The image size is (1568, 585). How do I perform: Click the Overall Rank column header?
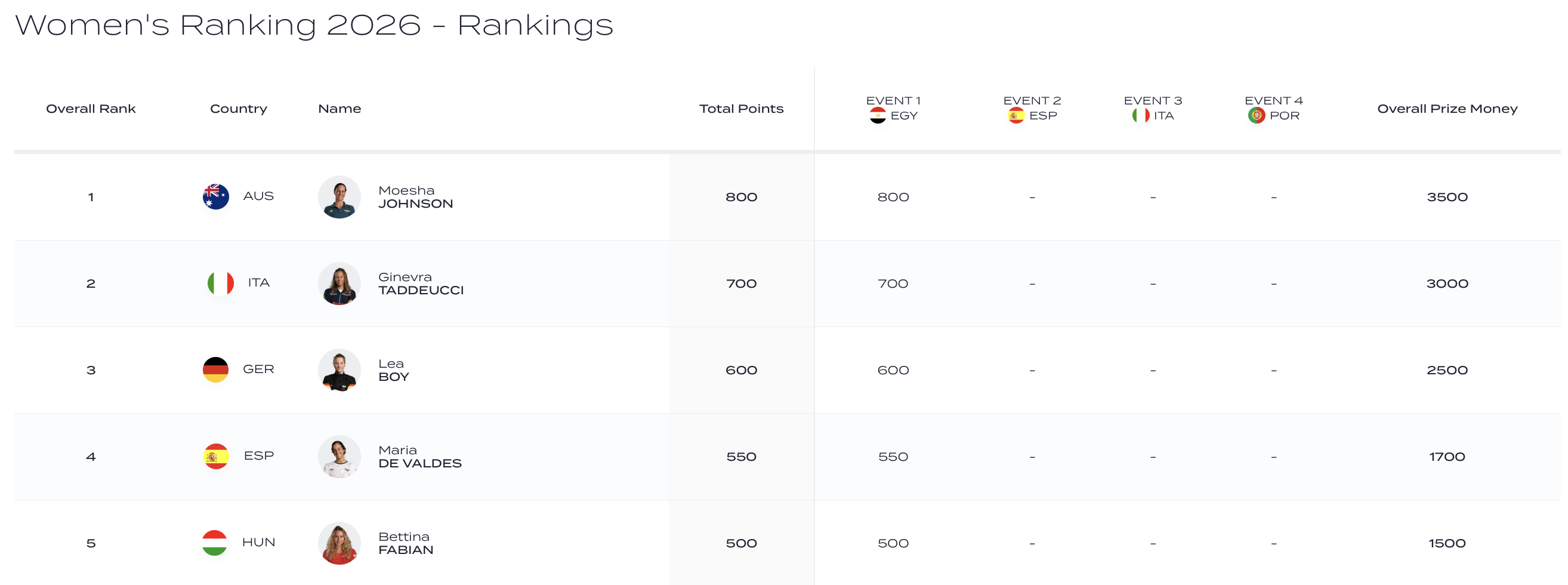click(91, 109)
